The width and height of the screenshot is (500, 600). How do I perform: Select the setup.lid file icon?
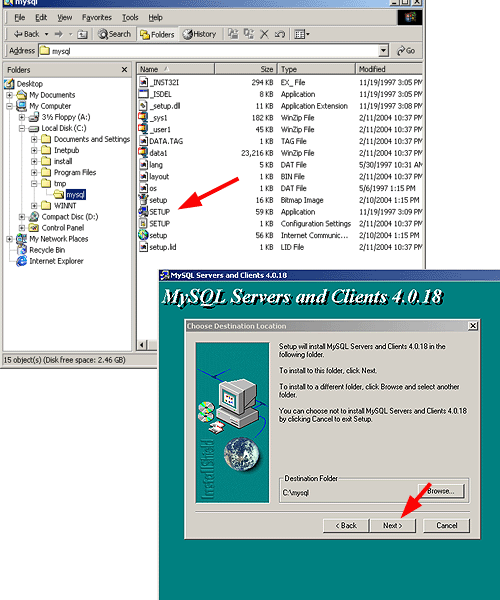[143, 247]
